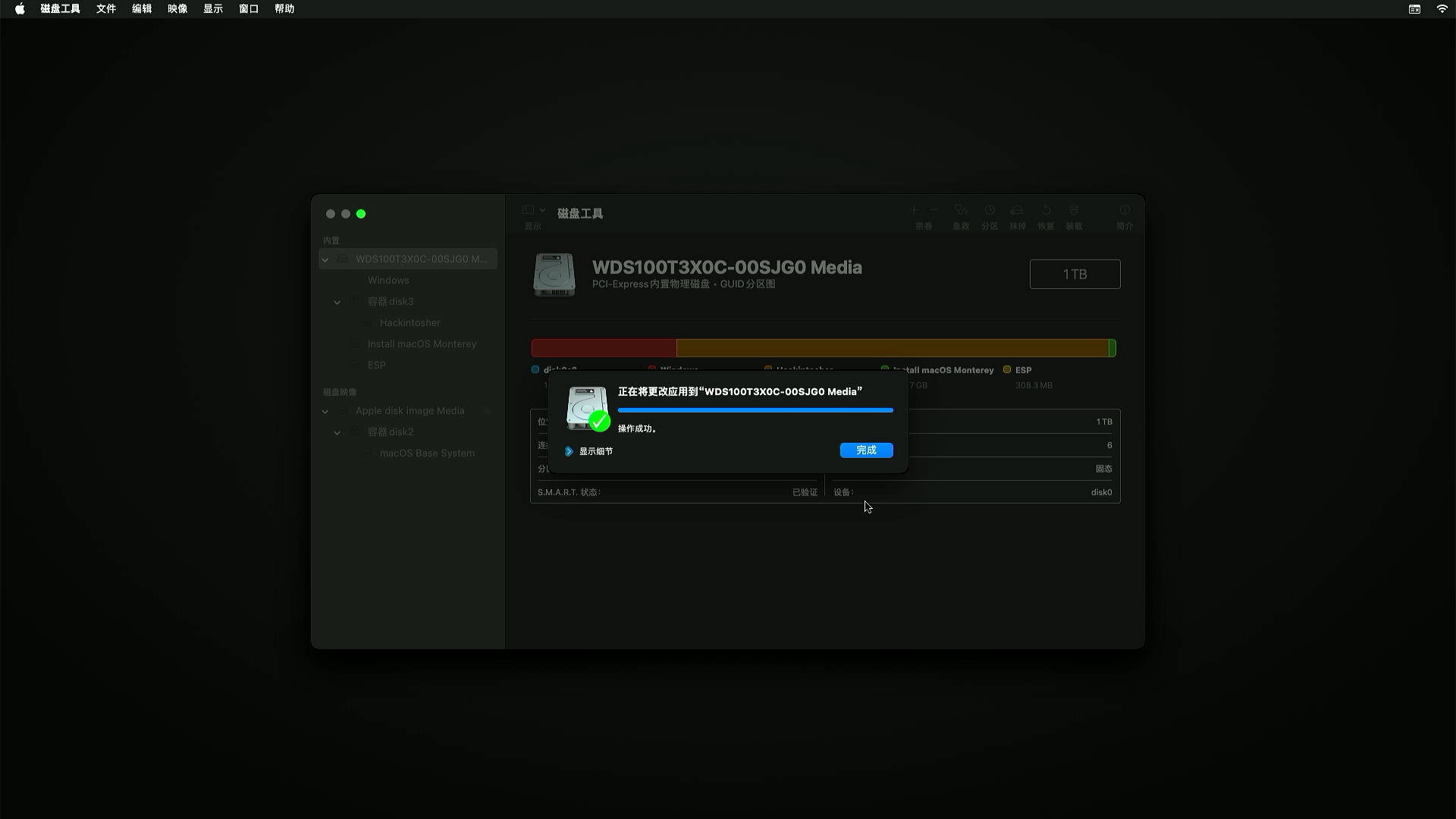
Task: Click the add volume plus icon
Action: coord(914,210)
